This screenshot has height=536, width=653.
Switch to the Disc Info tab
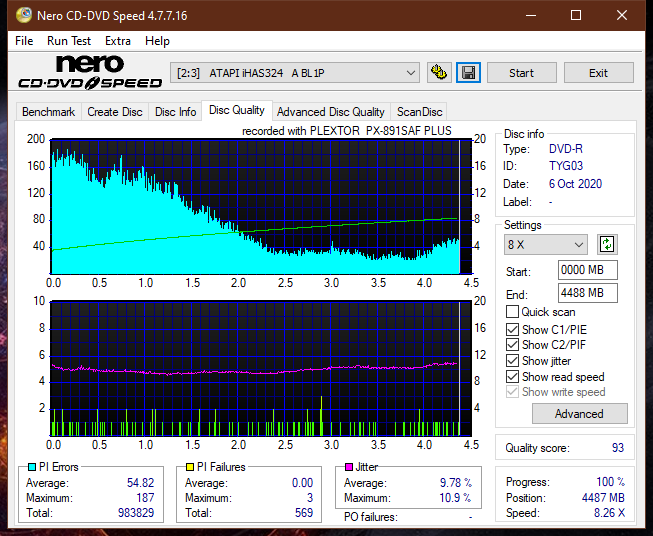(x=175, y=112)
